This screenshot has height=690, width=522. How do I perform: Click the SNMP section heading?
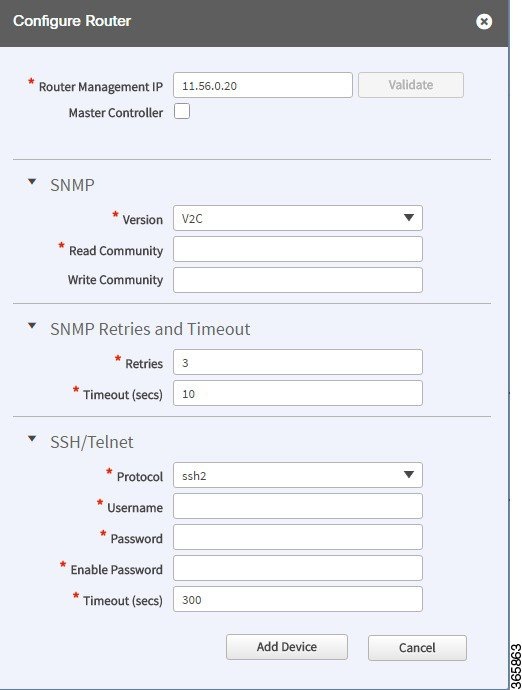[x=72, y=185]
